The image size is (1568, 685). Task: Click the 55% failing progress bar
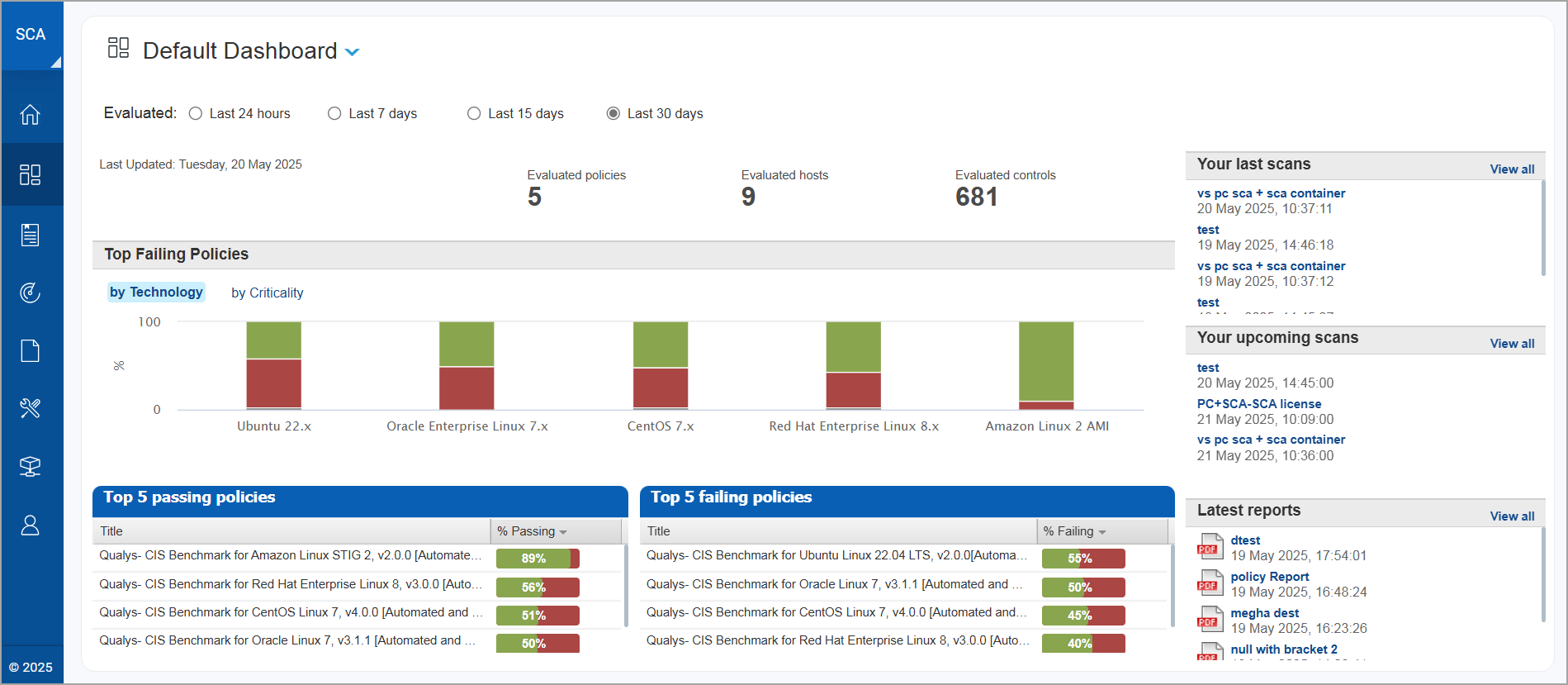click(1083, 559)
